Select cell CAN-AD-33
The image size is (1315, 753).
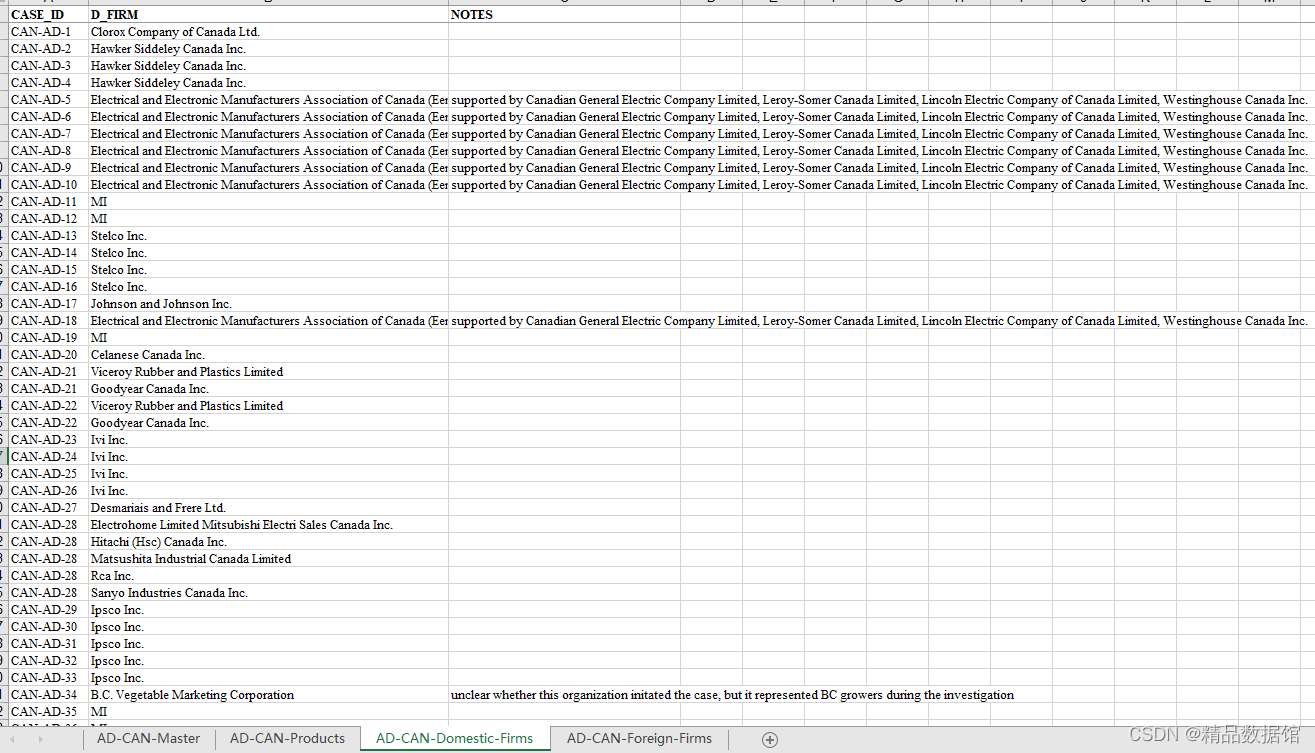(49, 678)
